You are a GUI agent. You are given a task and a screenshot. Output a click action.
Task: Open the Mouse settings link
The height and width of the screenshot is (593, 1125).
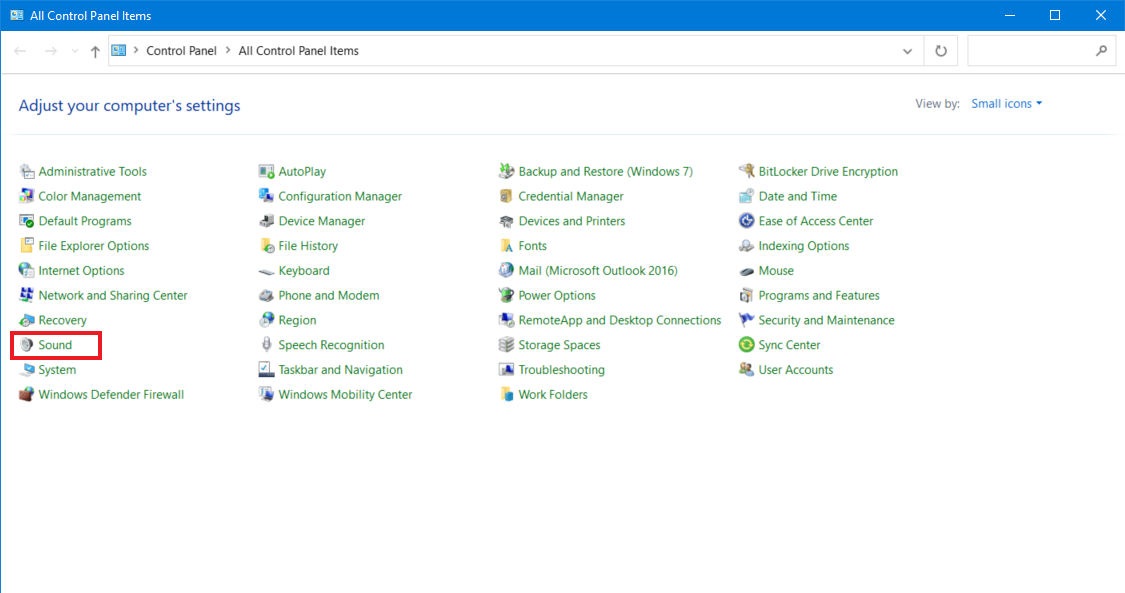776,271
